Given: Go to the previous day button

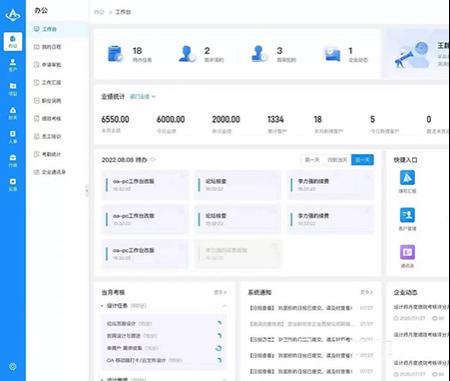Looking at the screenshot, I should pos(312,160).
